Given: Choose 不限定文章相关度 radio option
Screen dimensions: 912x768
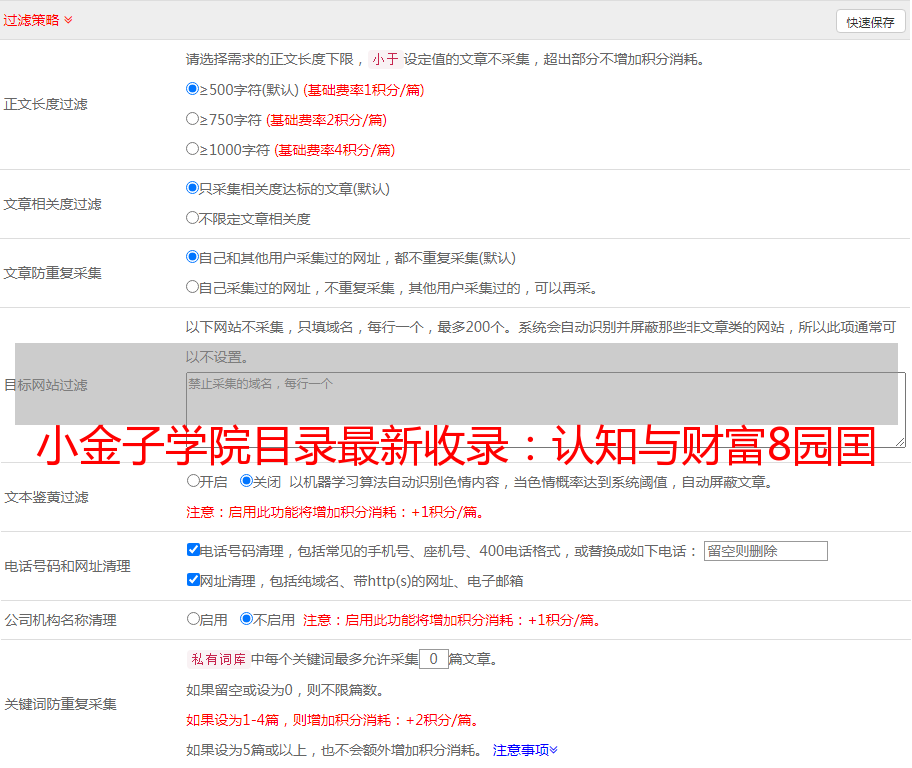Looking at the screenshot, I should point(193,218).
